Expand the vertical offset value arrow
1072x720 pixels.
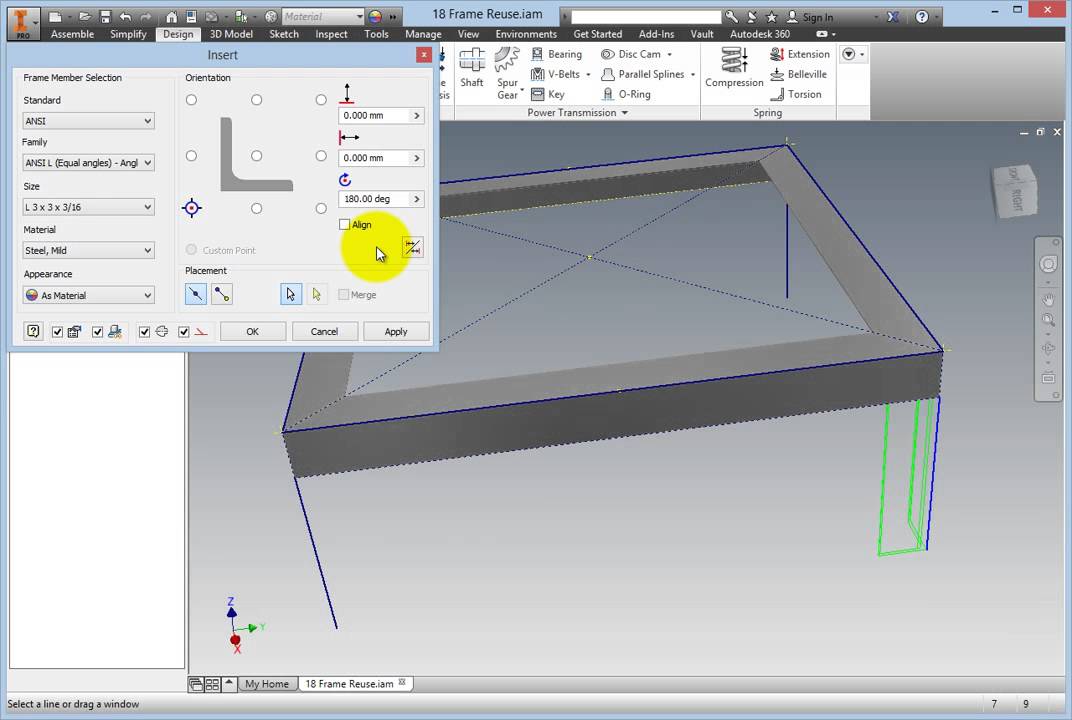(416, 116)
